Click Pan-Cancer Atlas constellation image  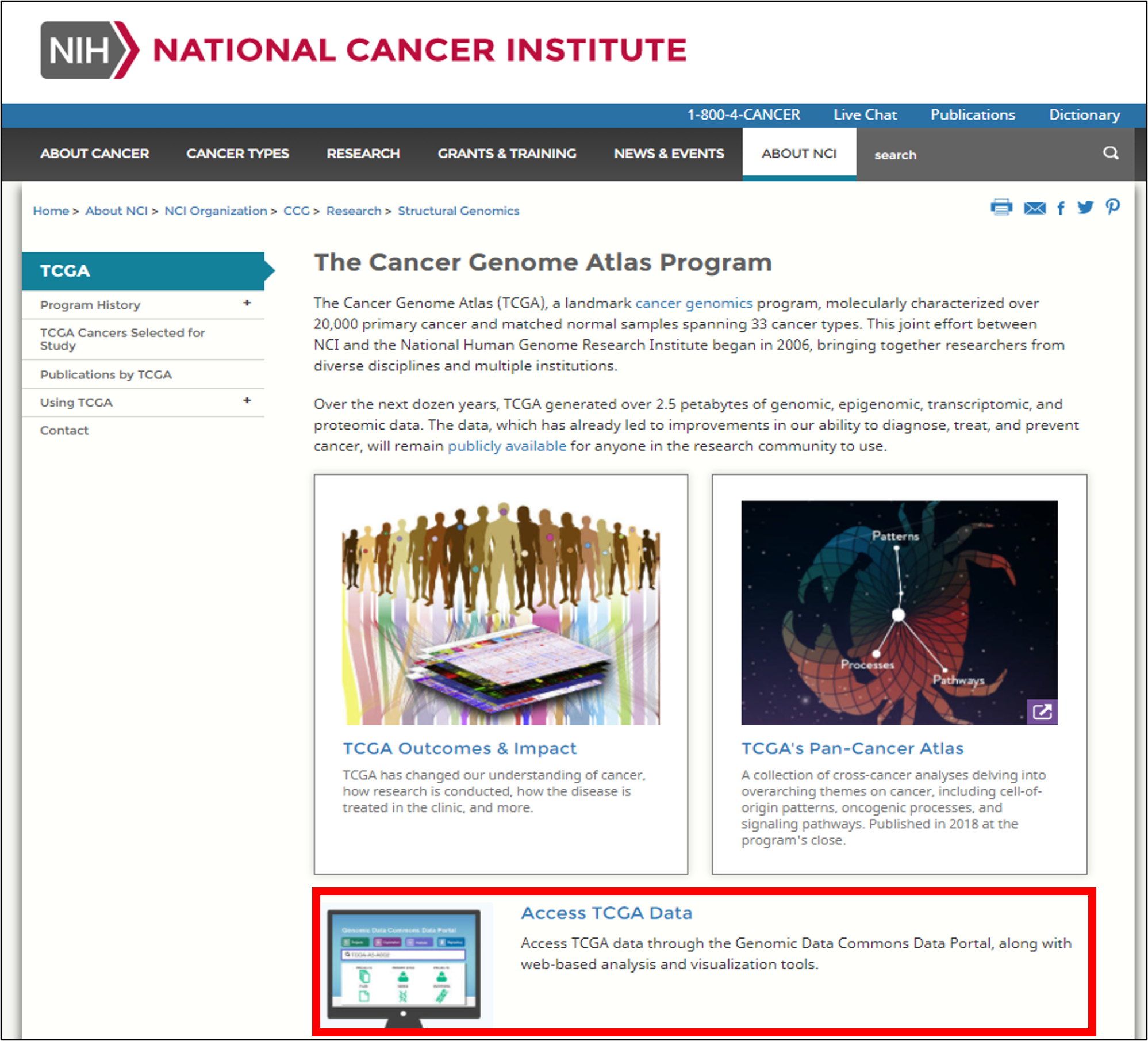pos(899,613)
